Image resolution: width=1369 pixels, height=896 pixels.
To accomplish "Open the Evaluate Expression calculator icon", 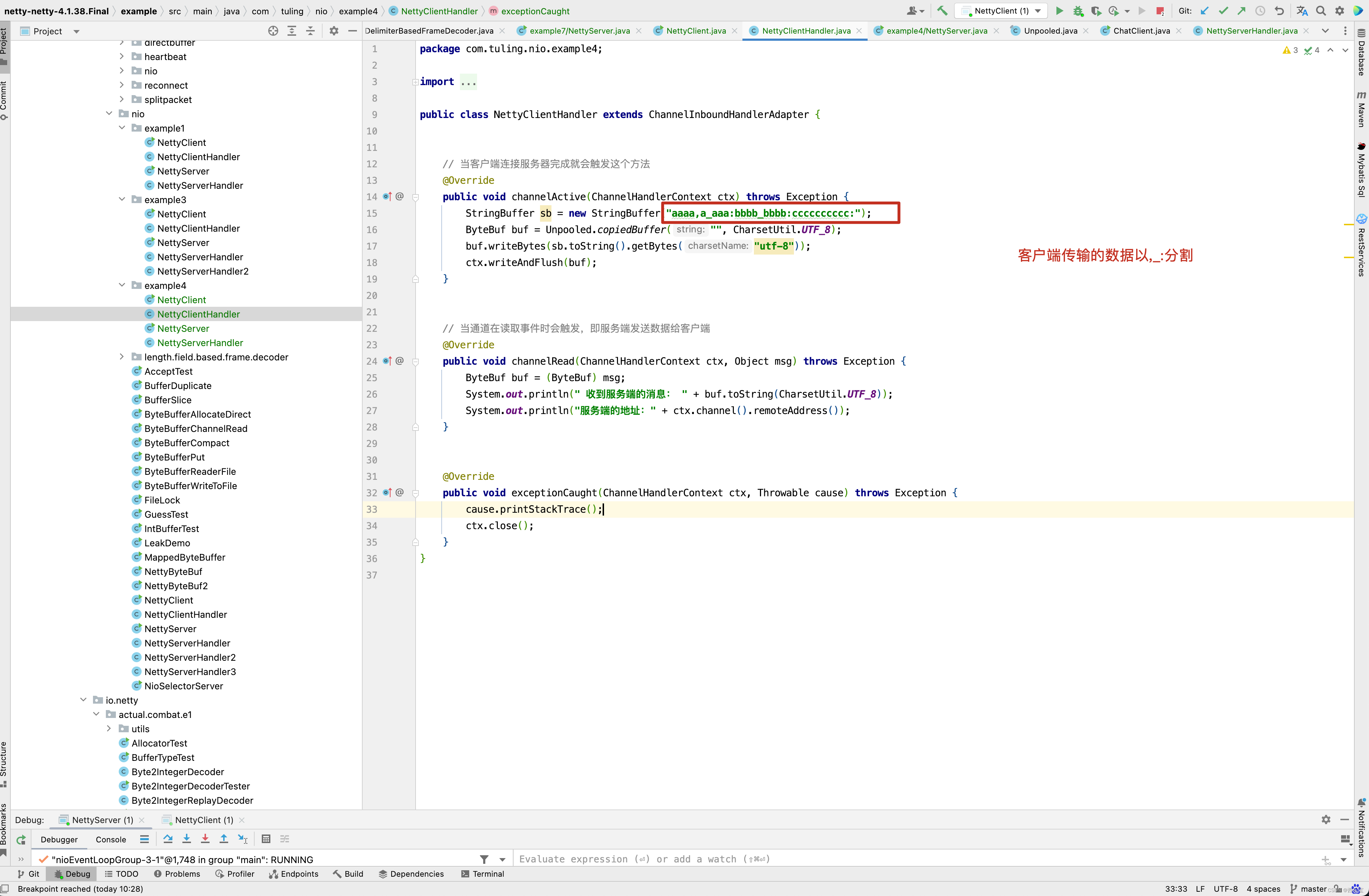I will (266, 839).
